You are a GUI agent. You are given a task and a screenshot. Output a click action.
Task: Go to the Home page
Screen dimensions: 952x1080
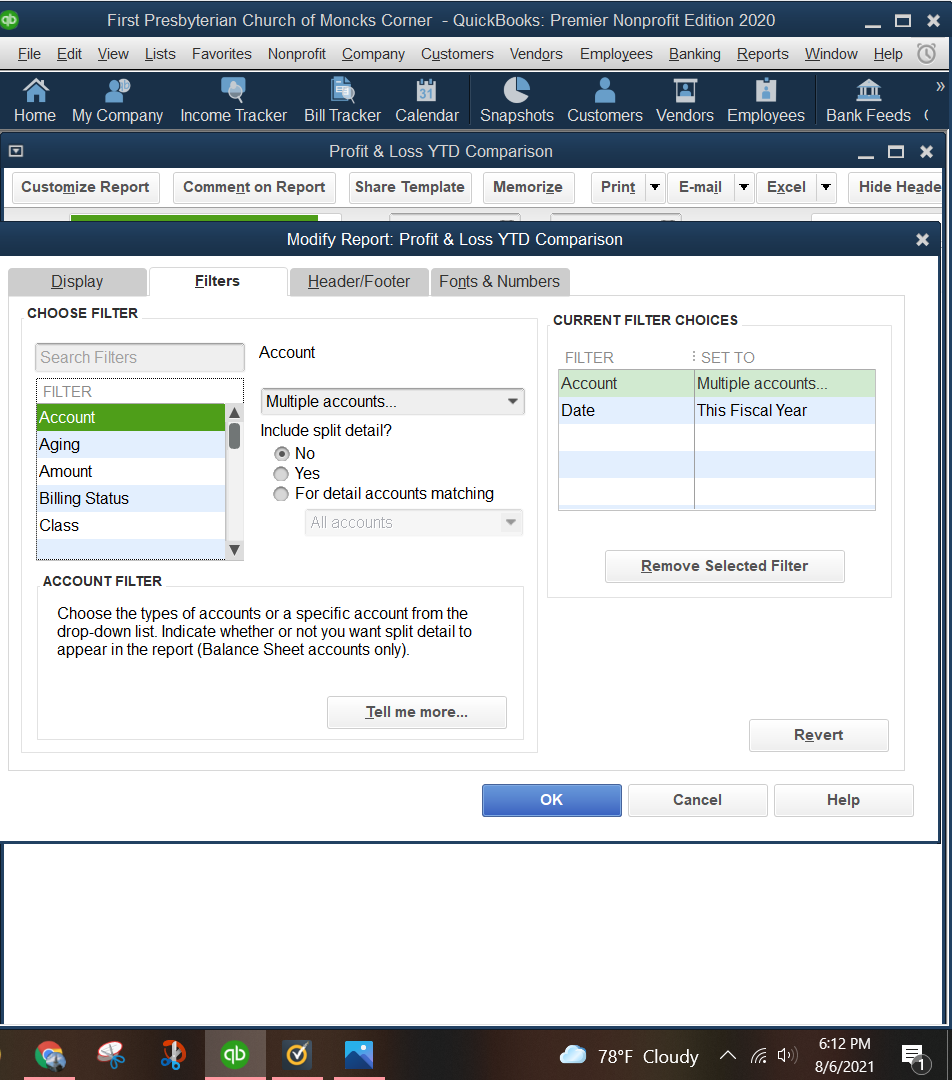34,100
